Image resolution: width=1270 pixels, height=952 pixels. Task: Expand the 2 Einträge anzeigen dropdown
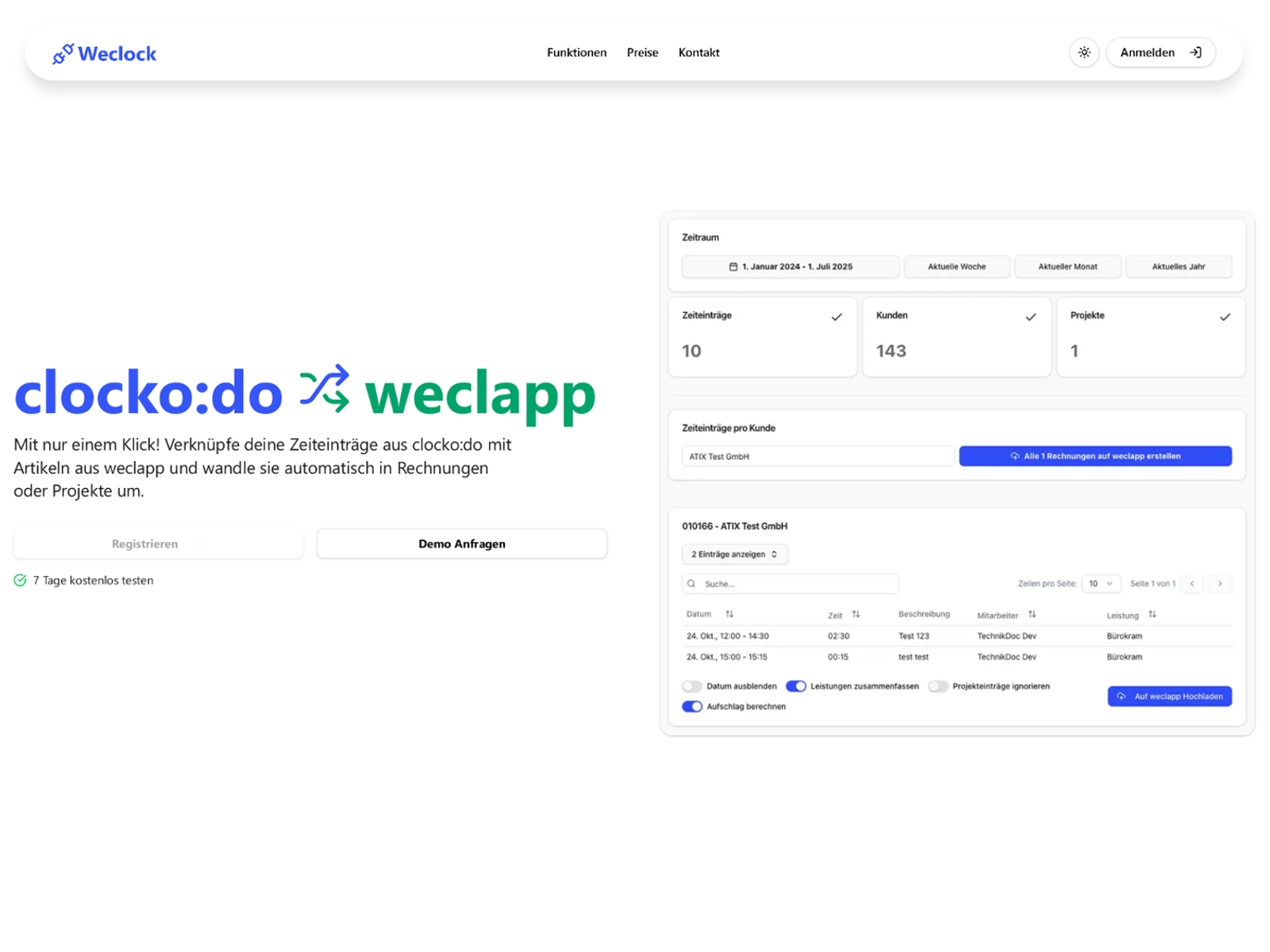coord(734,555)
